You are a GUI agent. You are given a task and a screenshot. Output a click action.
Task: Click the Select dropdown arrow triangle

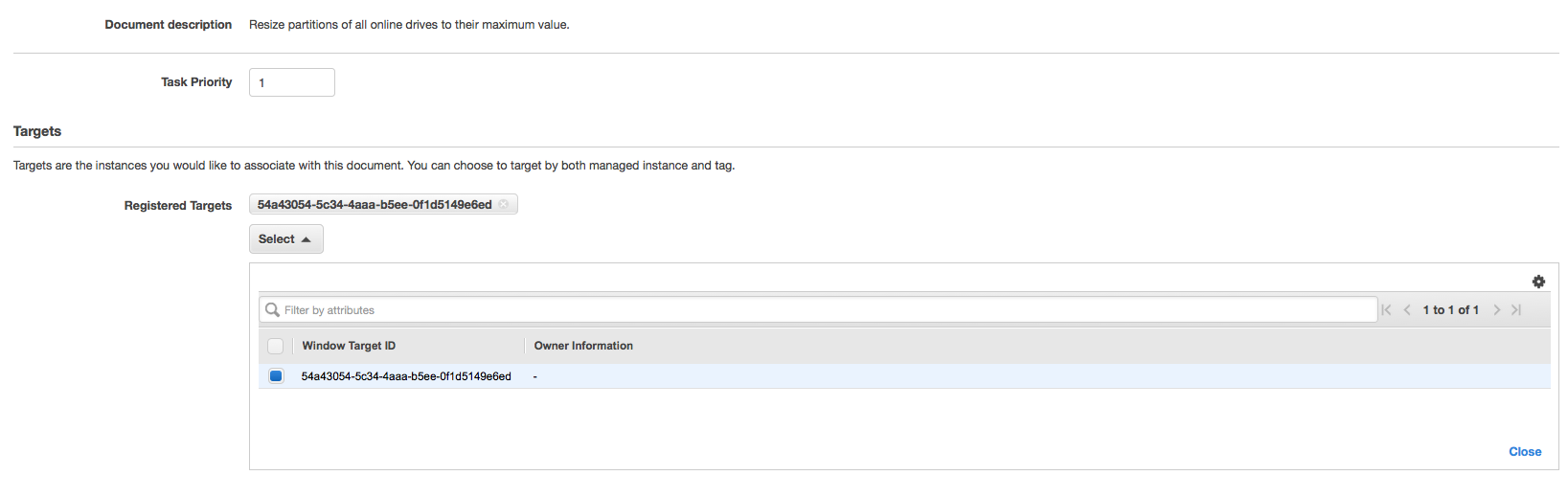pos(306,239)
